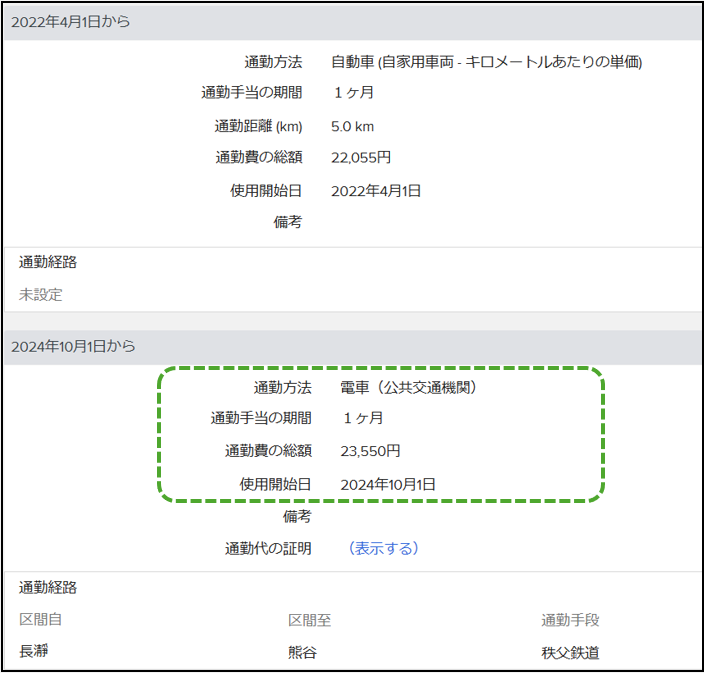The width and height of the screenshot is (704, 673).
Task: Select the 秩父鉄道 railway cell
Action: 570,653
